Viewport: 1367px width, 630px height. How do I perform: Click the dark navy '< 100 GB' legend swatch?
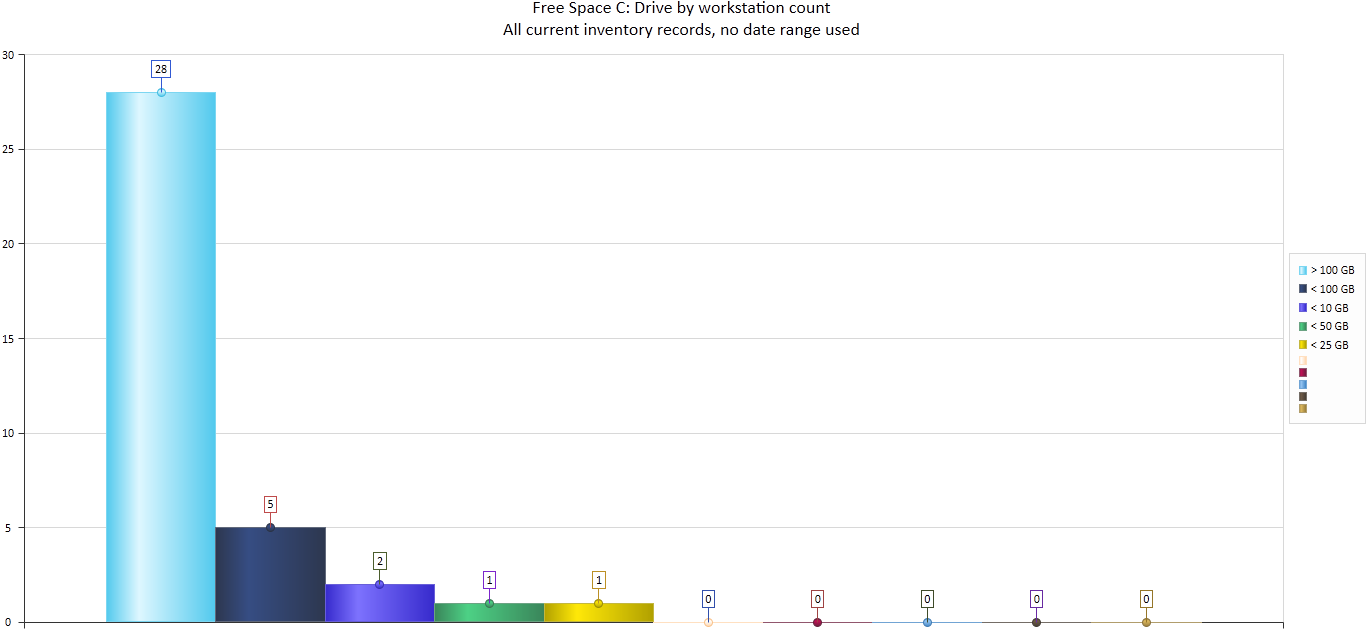point(1303,289)
